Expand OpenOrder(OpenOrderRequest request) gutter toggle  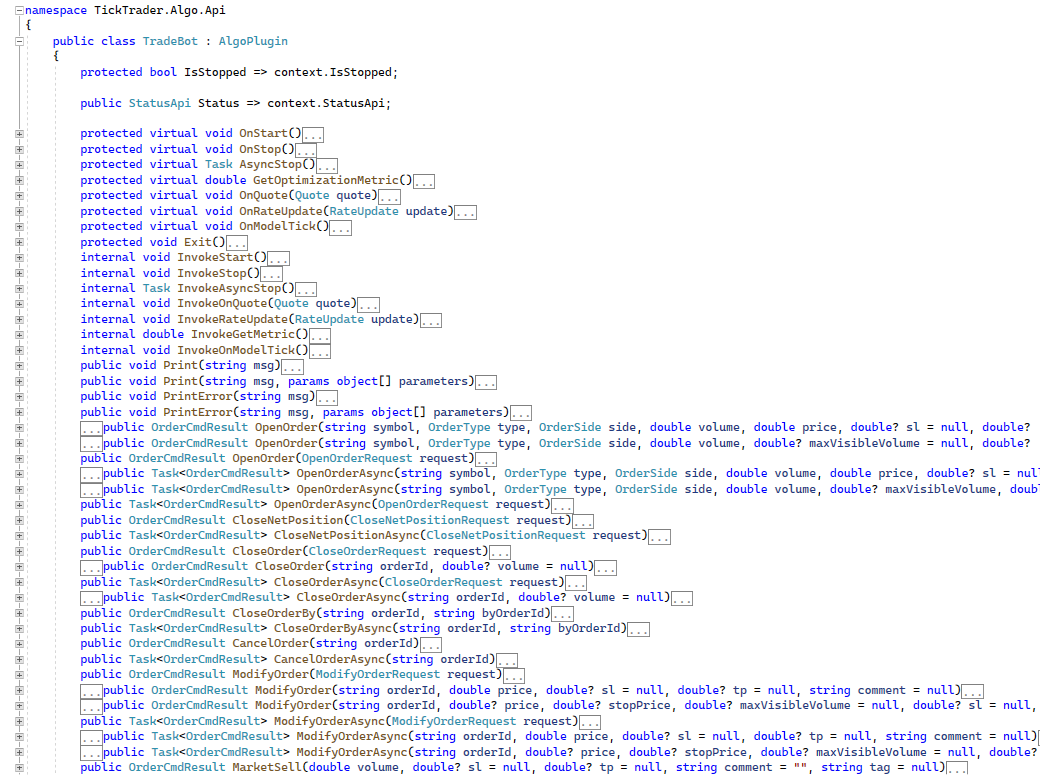[x=19, y=459]
